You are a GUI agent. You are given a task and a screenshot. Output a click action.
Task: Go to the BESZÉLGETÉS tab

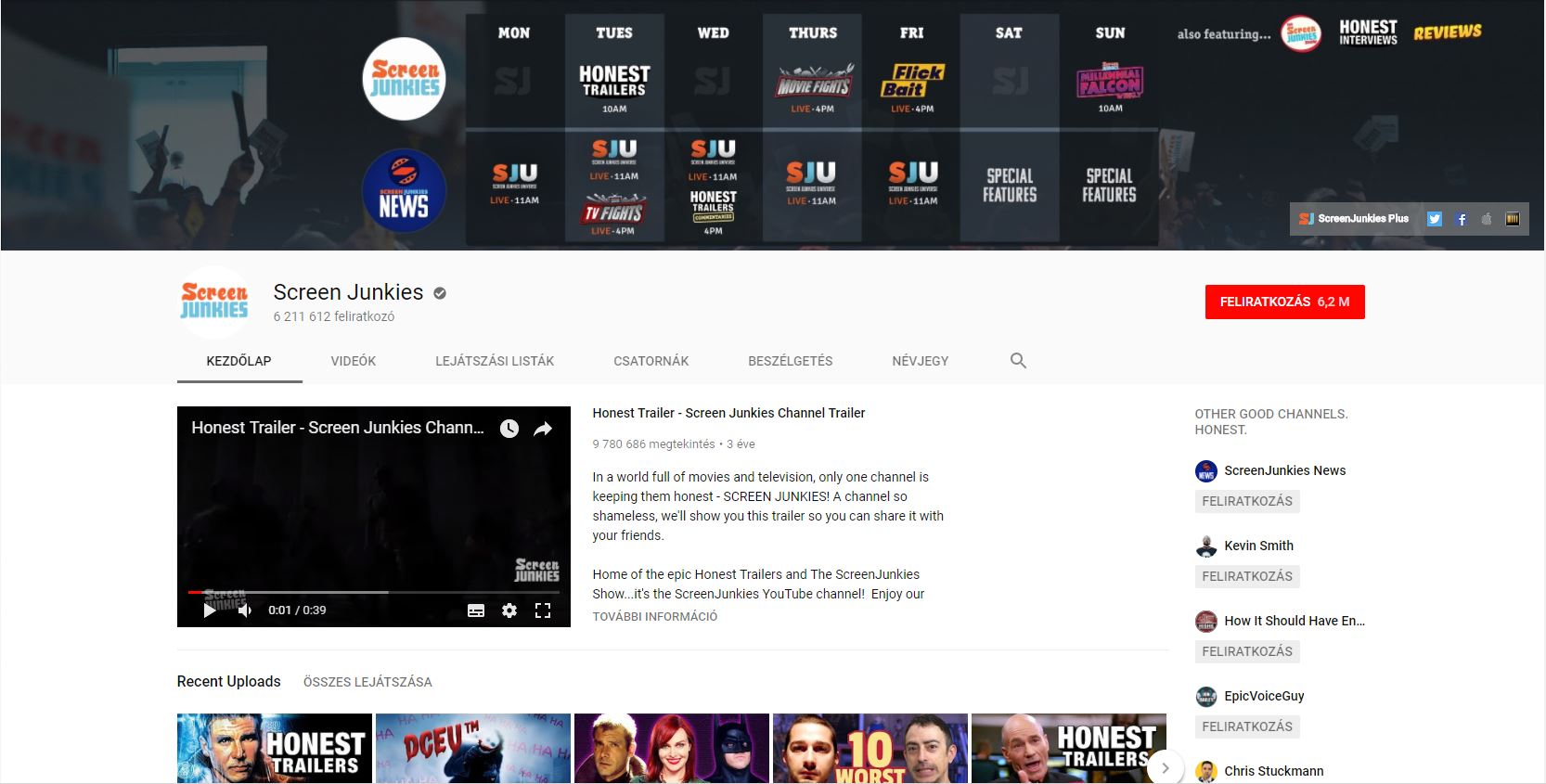791,361
